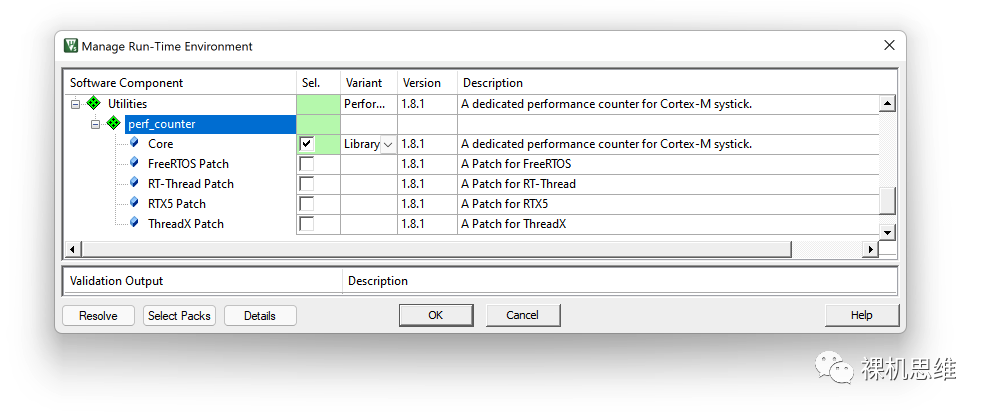Screen dimensions: 988x412
Task: Uncheck the Core component checkbox
Action: [307, 144]
